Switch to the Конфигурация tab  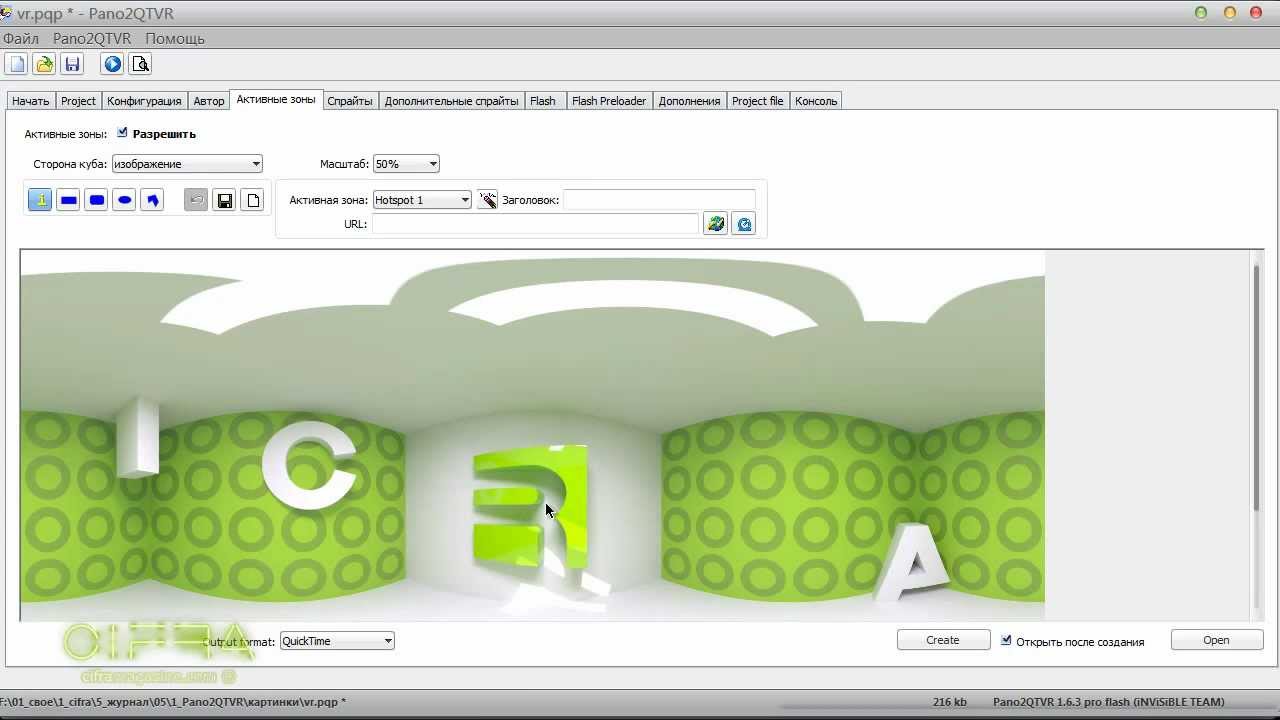click(x=144, y=101)
